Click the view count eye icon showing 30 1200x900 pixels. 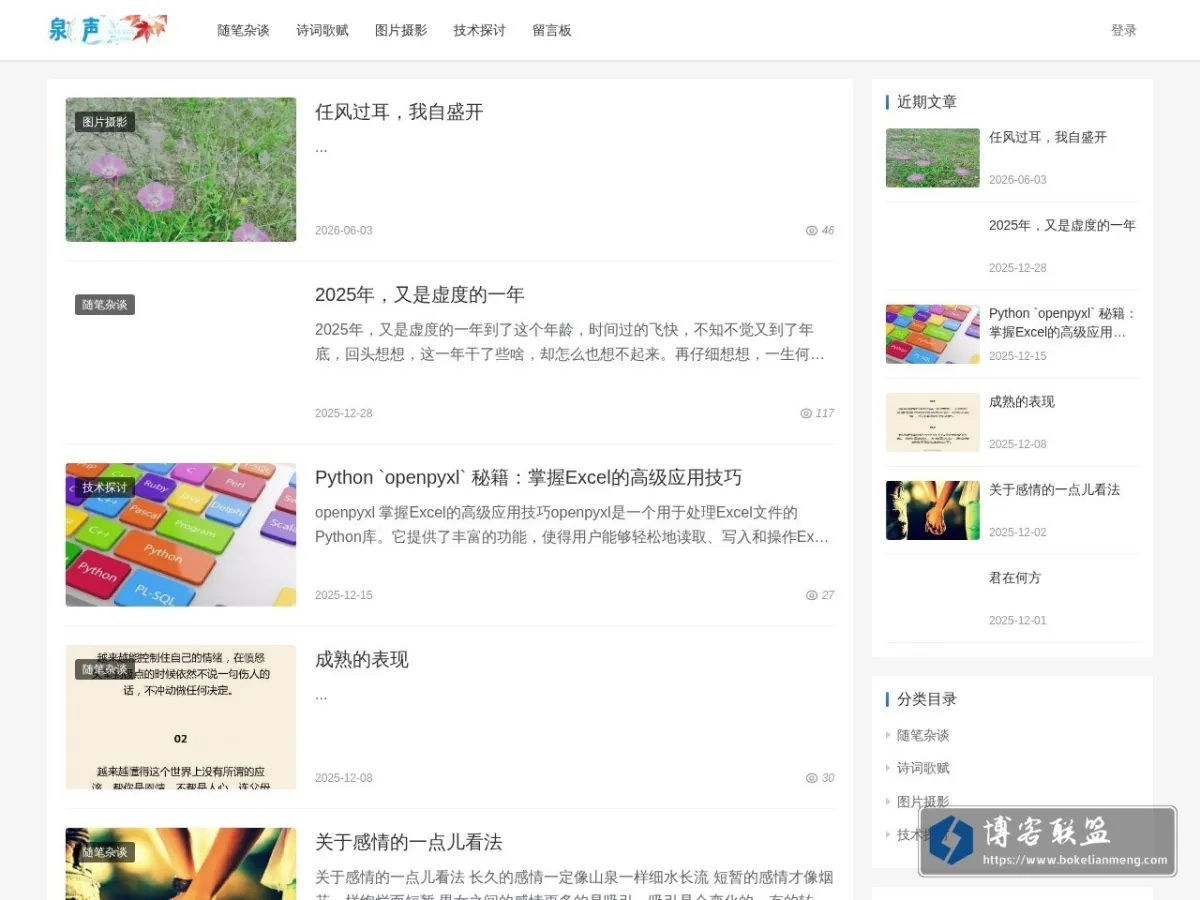click(x=812, y=778)
